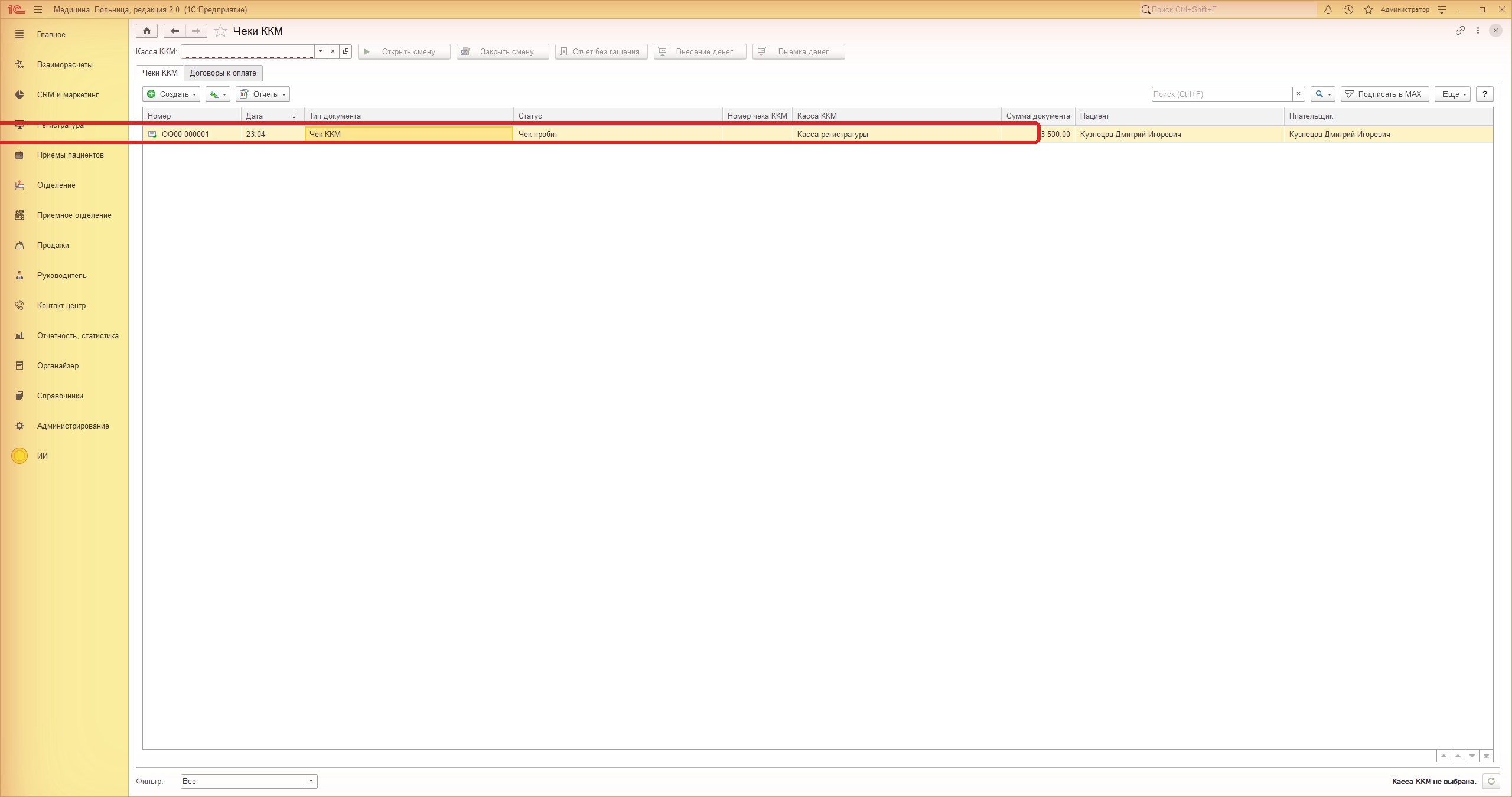
Task: Click the Внесение денег button
Action: [x=700, y=51]
